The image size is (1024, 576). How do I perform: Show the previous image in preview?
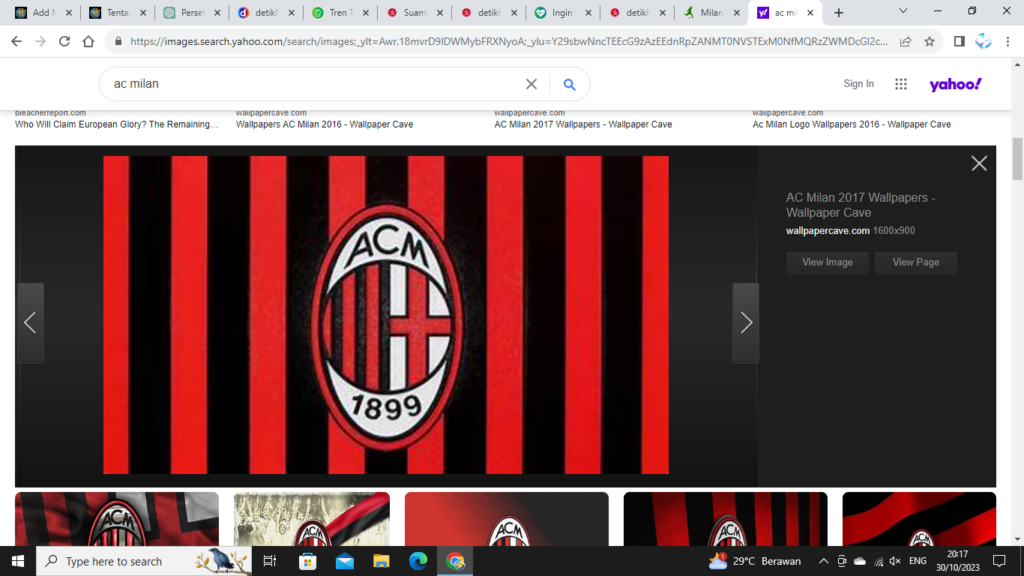coord(30,323)
